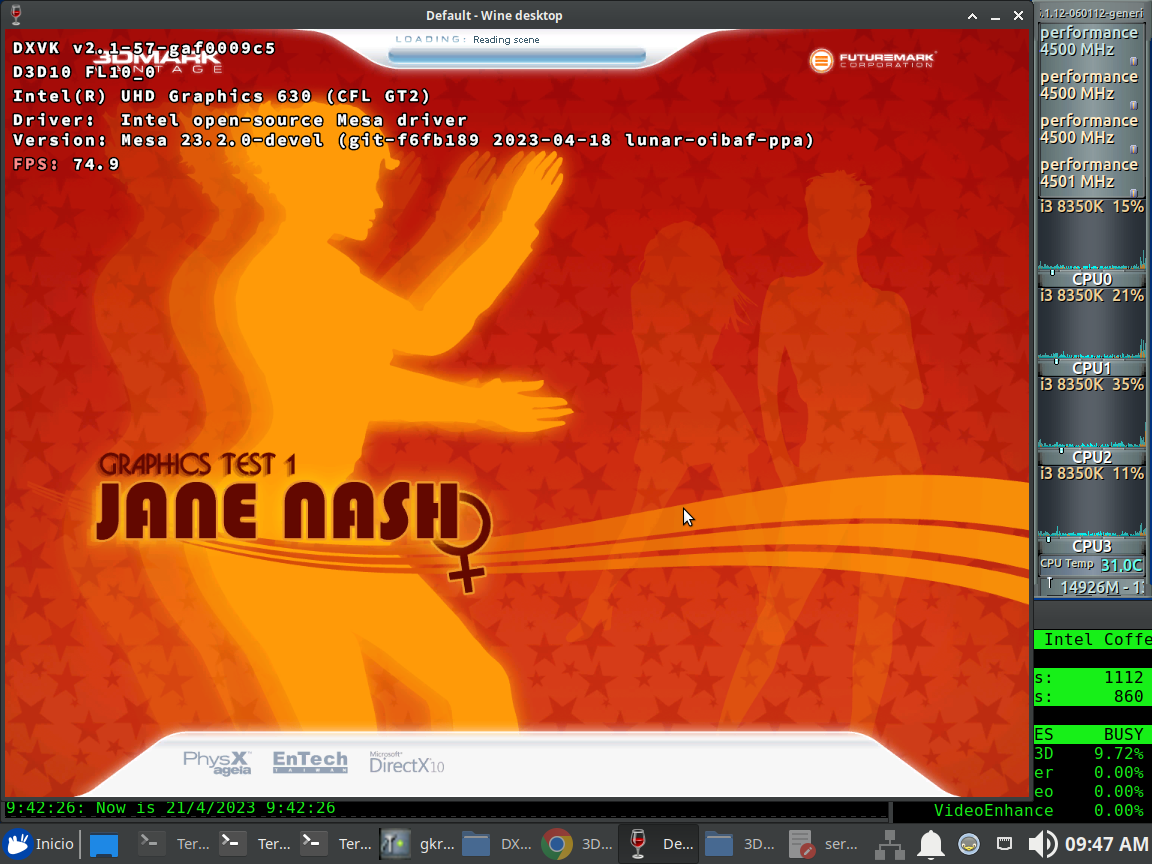Screen dimensions: 1152x864
Task: Show the calendar from 09:47 AM clock
Action: click(1106, 844)
